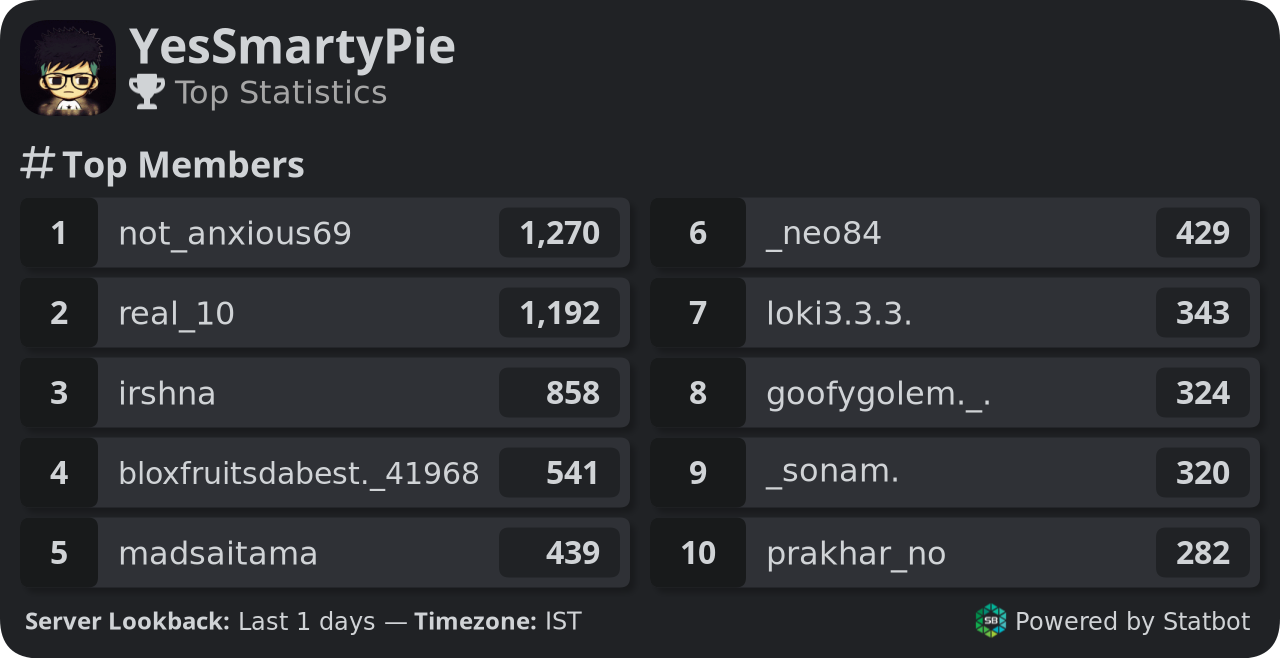The height and width of the screenshot is (658, 1280).
Task: Click the YesSmartyPie server title
Action: point(292,47)
